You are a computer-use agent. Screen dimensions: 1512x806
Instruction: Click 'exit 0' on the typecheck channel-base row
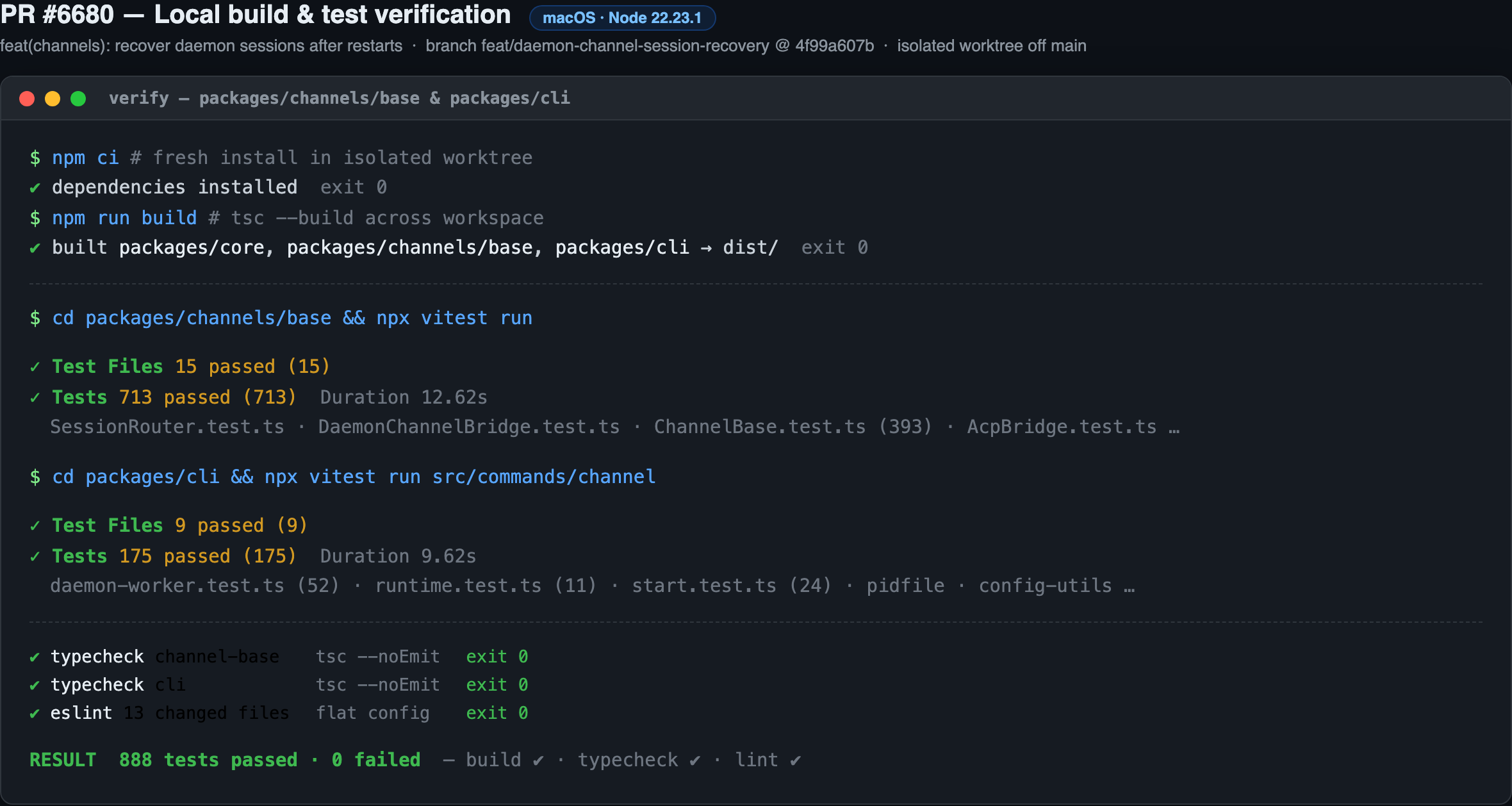click(497, 657)
